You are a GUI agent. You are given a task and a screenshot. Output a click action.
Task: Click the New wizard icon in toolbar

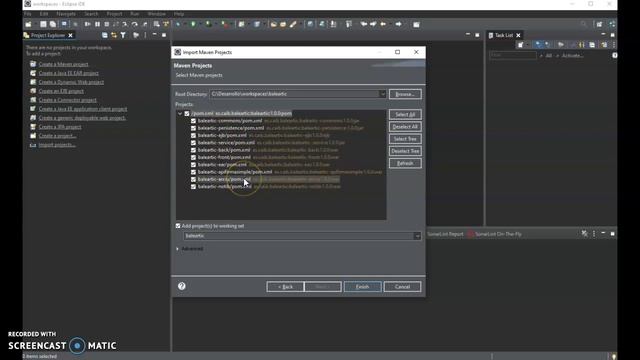coord(28,24)
